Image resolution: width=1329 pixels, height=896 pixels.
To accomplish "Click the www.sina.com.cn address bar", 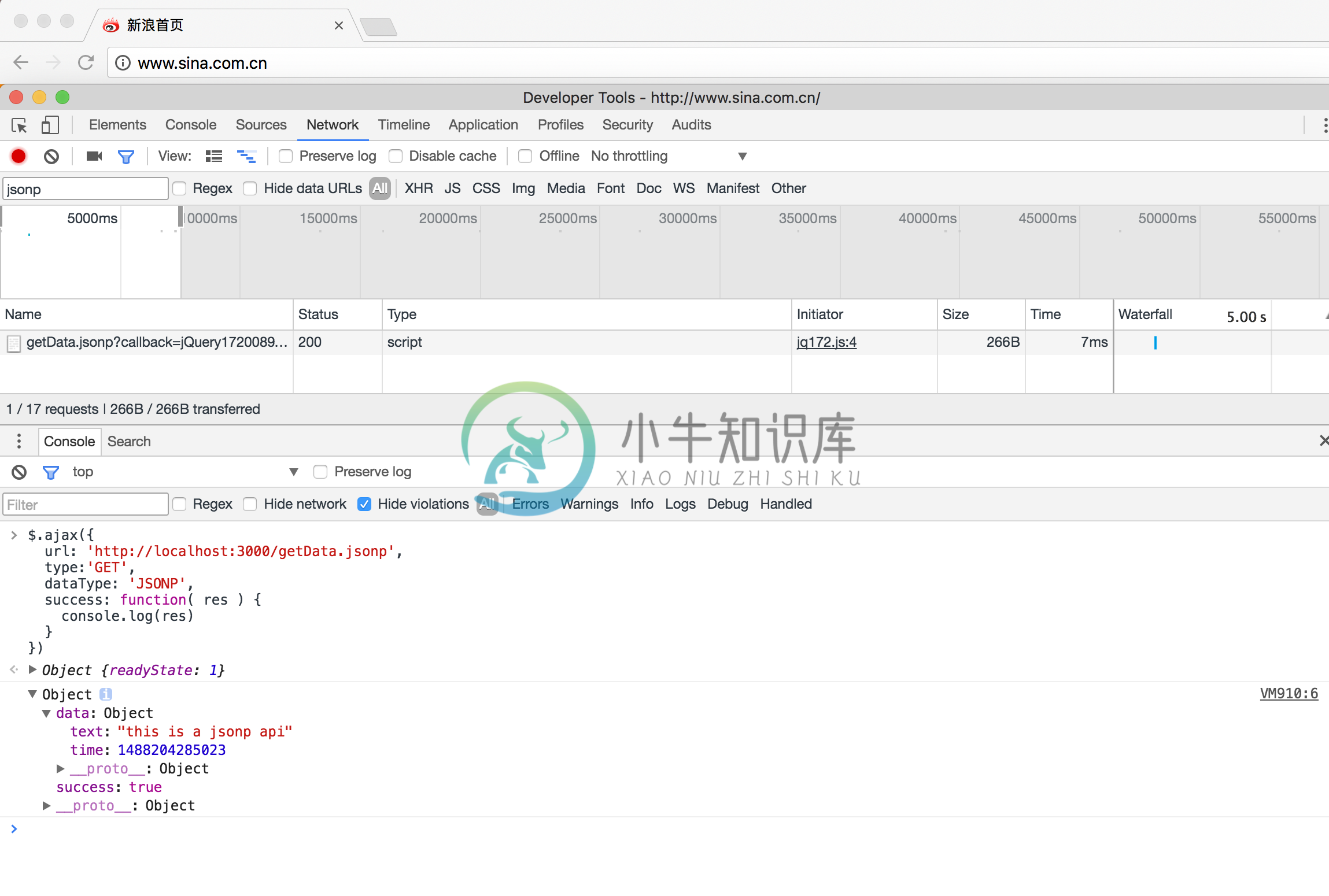I will tap(717, 63).
